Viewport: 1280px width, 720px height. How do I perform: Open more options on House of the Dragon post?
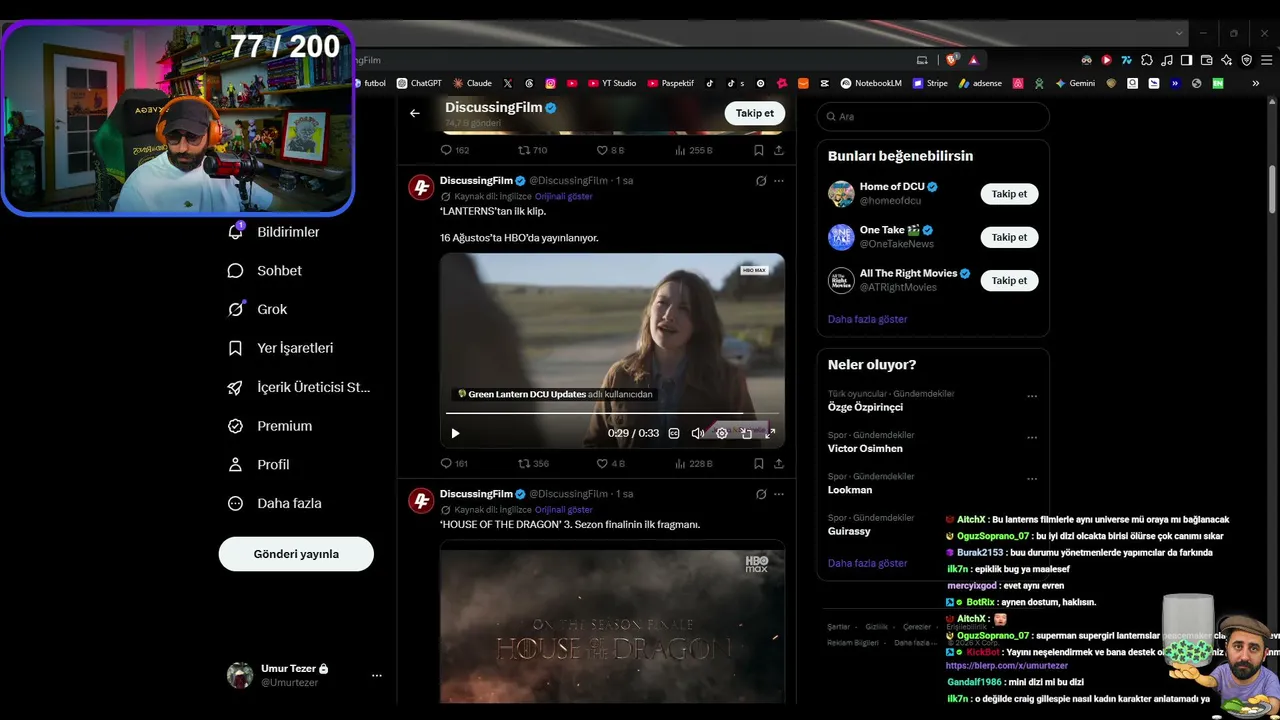[779, 494]
